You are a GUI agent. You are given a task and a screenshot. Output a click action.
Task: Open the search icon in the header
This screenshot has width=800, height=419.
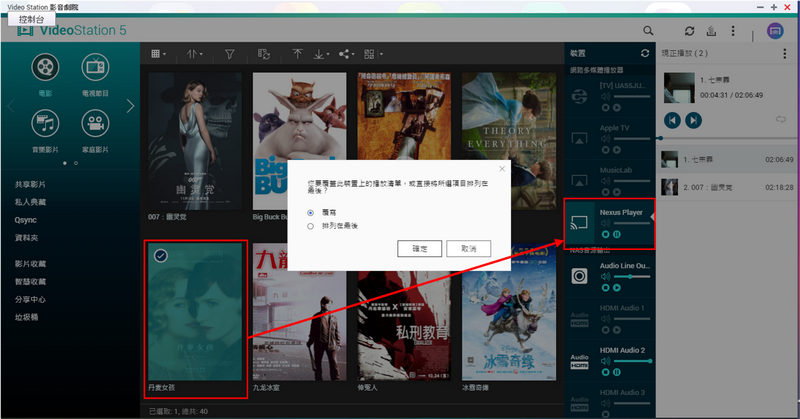coord(648,31)
